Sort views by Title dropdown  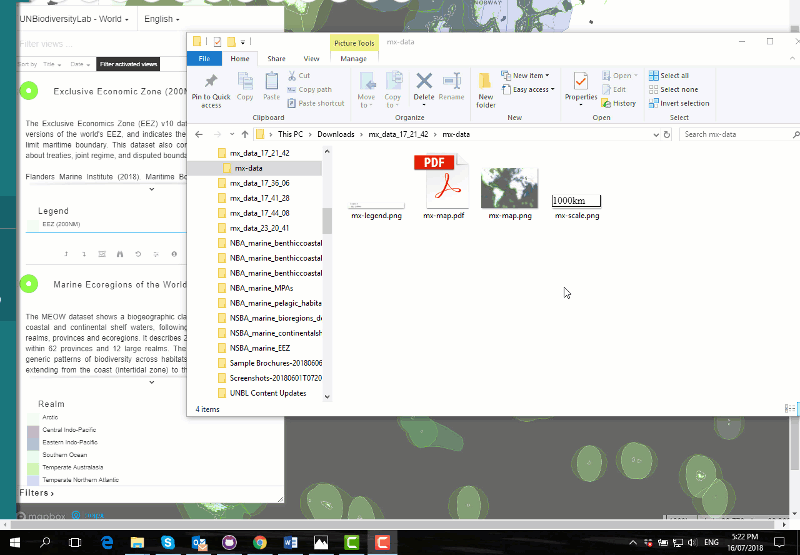(52, 64)
